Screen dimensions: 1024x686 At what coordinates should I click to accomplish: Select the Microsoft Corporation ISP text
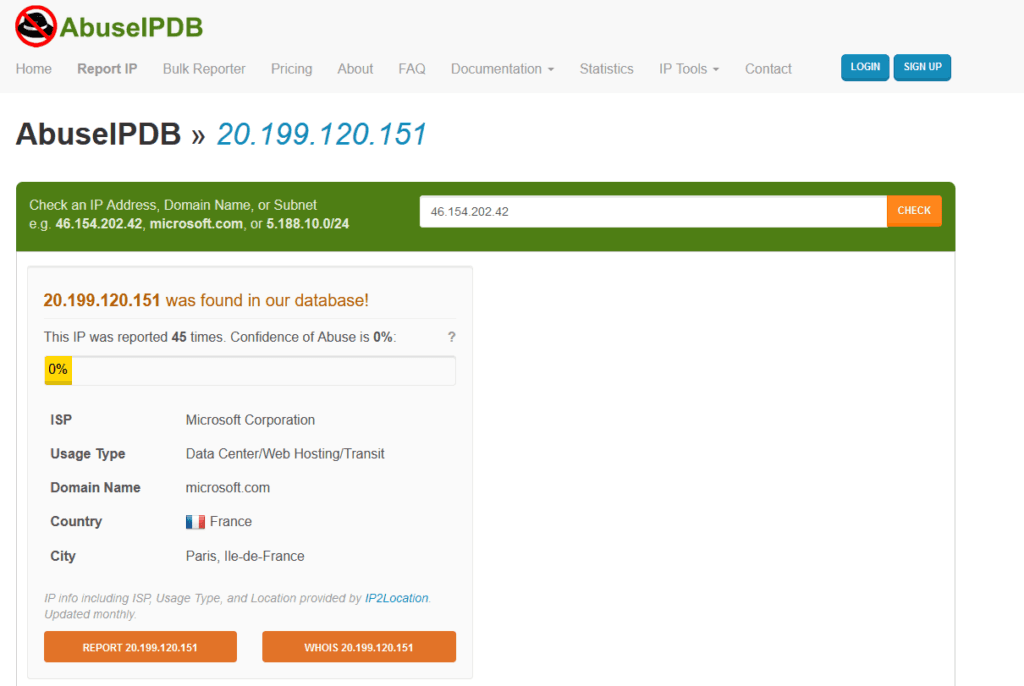[250, 420]
